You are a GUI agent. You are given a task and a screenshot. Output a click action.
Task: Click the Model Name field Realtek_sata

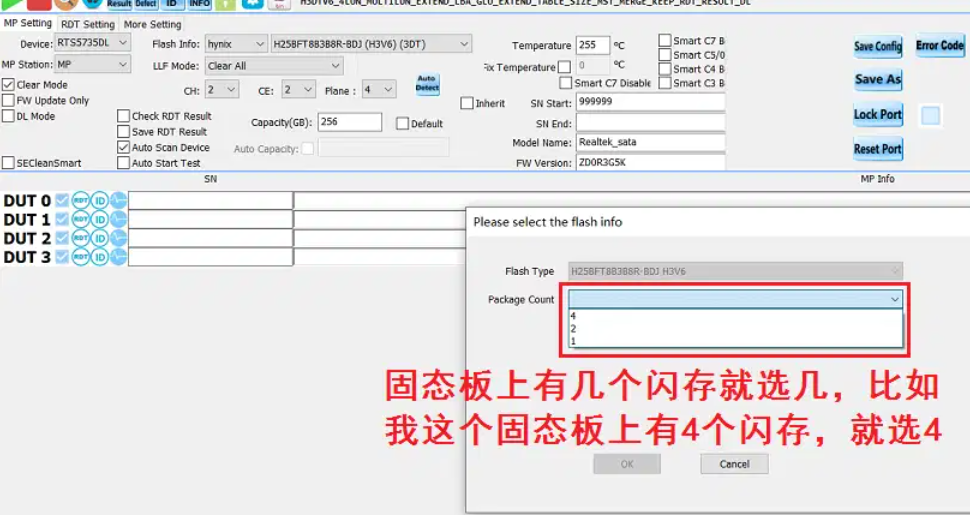click(650, 142)
